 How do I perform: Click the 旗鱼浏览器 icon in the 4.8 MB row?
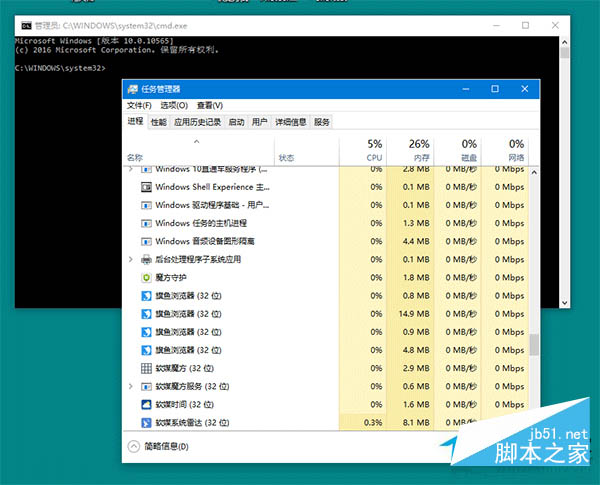pyautogui.click(x=146, y=350)
